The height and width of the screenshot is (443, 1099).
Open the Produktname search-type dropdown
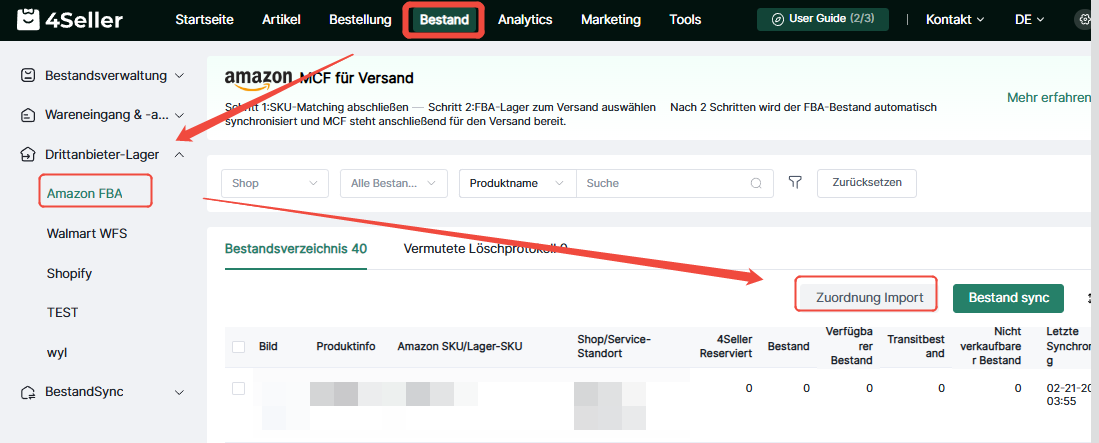pos(518,183)
